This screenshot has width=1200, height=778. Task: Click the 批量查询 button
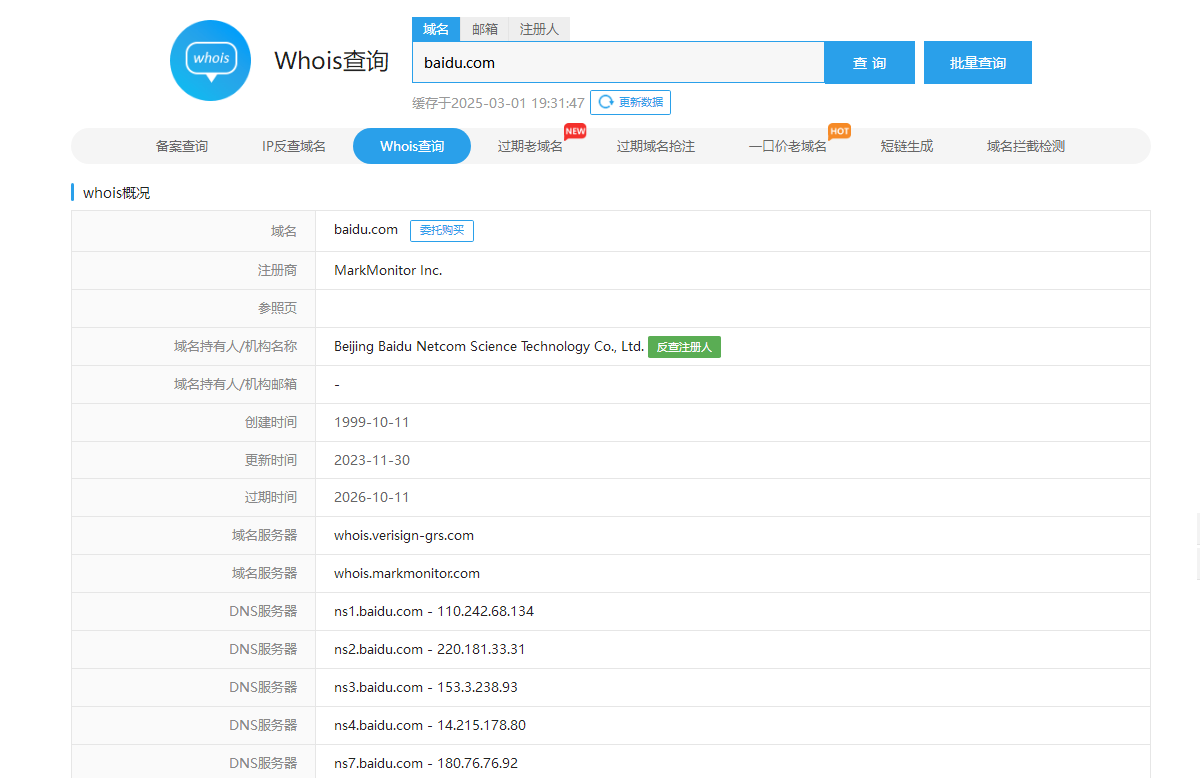click(978, 62)
